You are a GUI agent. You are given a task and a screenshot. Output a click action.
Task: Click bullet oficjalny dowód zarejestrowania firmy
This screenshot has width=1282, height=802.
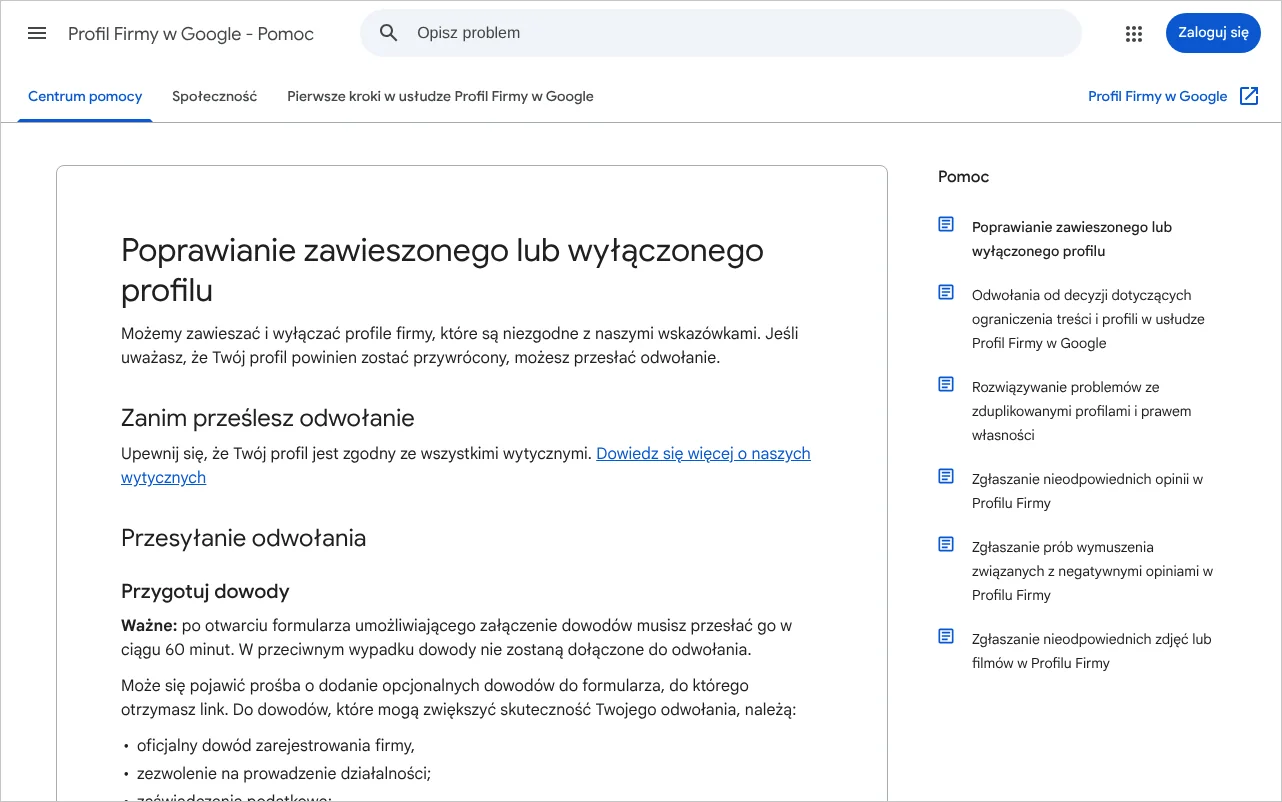pyautogui.click(x=275, y=745)
